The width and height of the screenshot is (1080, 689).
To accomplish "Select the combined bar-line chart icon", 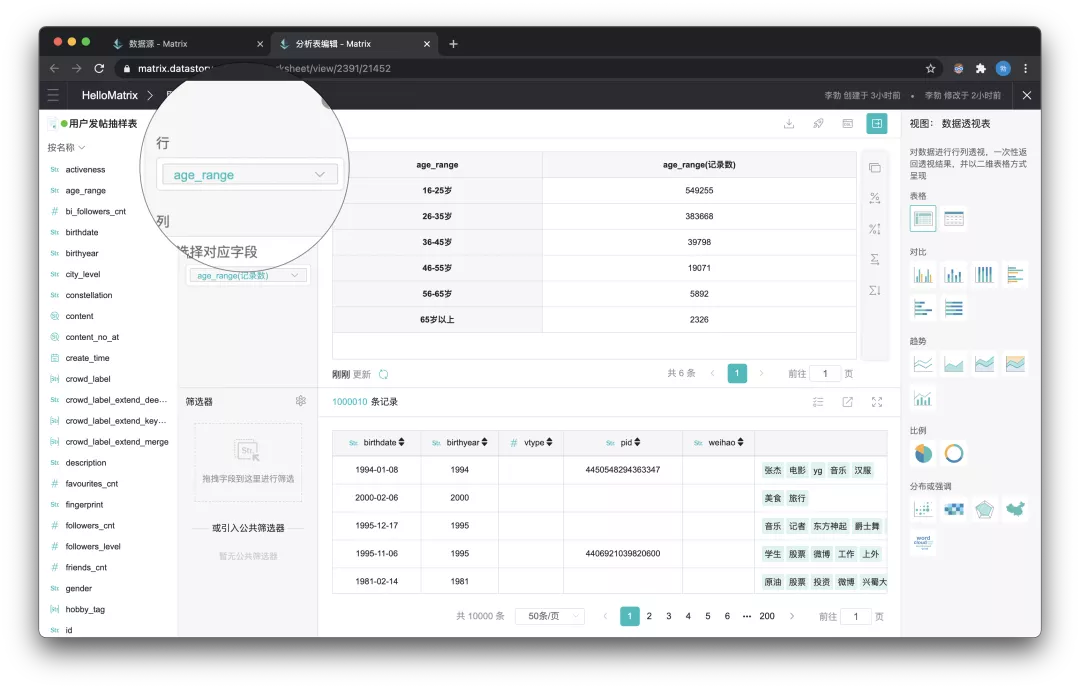I will pyautogui.click(x=922, y=398).
